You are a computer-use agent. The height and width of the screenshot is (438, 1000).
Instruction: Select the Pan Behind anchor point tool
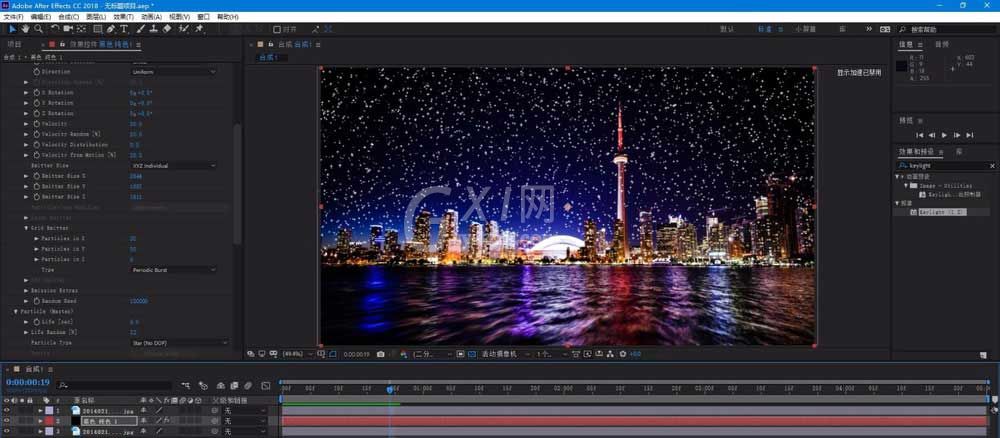(82, 29)
